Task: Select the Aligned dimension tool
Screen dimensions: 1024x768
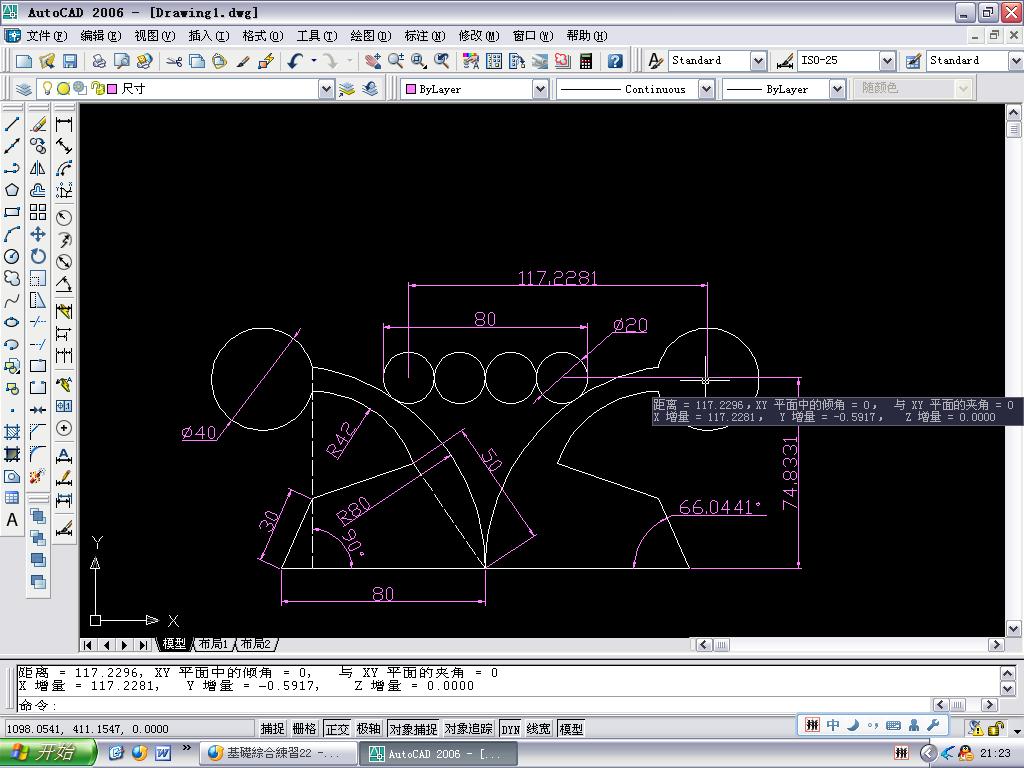Action: pyautogui.click(x=64, y=146)
